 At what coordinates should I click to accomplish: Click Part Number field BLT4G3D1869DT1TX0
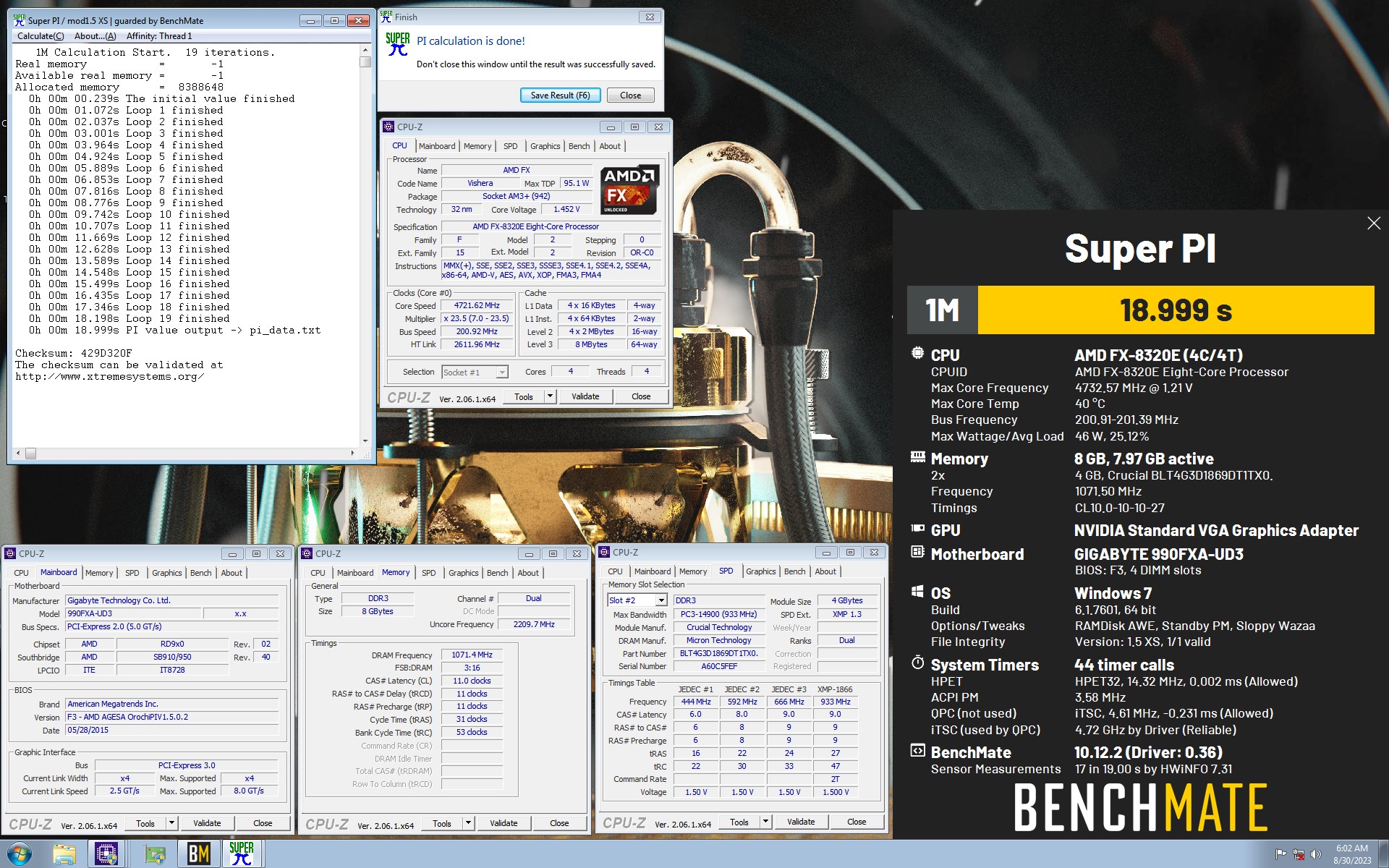click(719, 653)
